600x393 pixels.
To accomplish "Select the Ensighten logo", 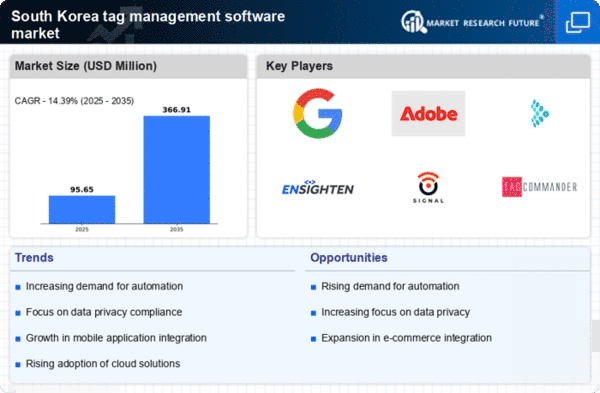I will [318, 188].
